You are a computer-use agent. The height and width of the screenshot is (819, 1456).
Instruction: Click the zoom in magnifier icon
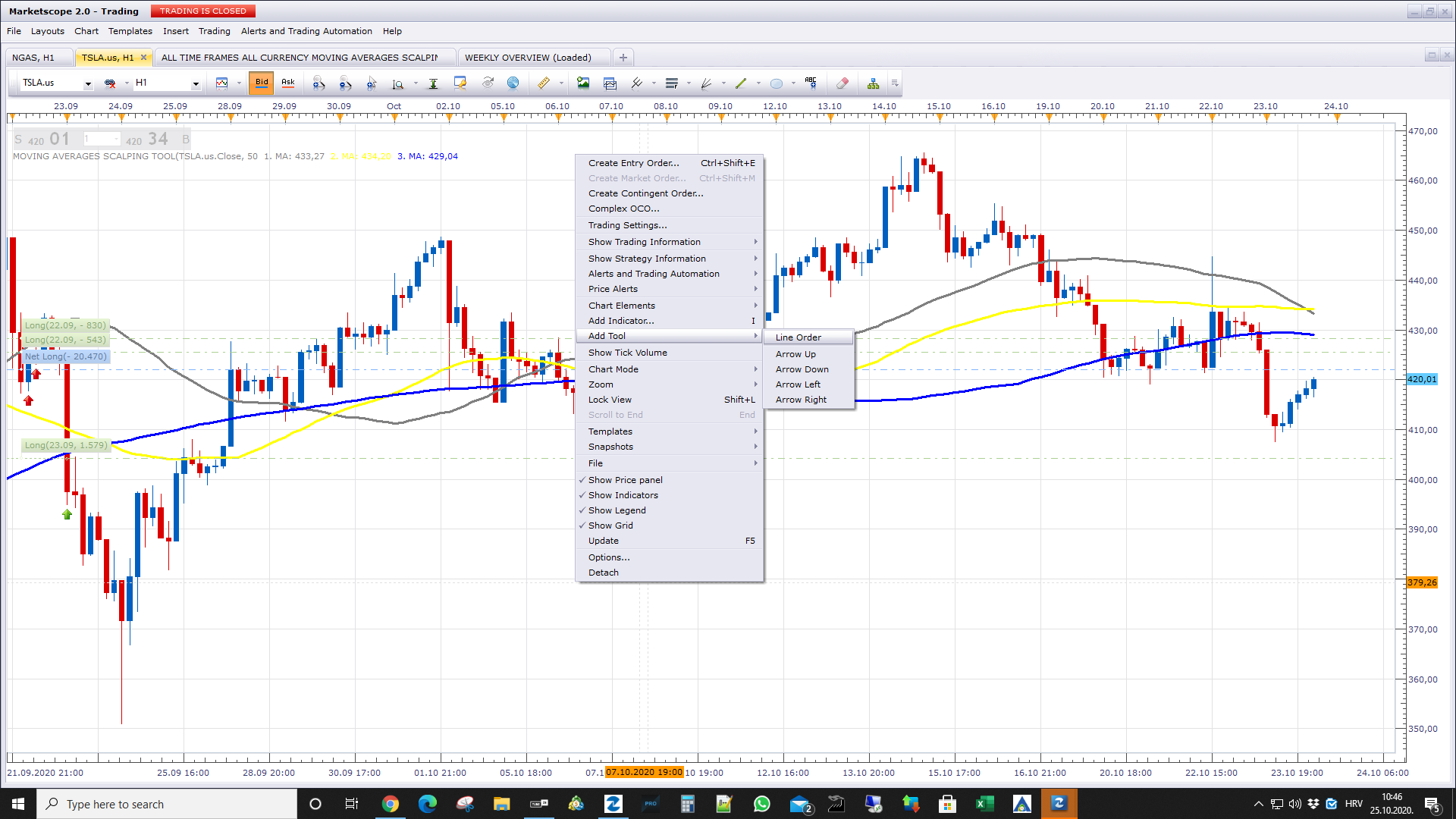[x=318, y=83]
